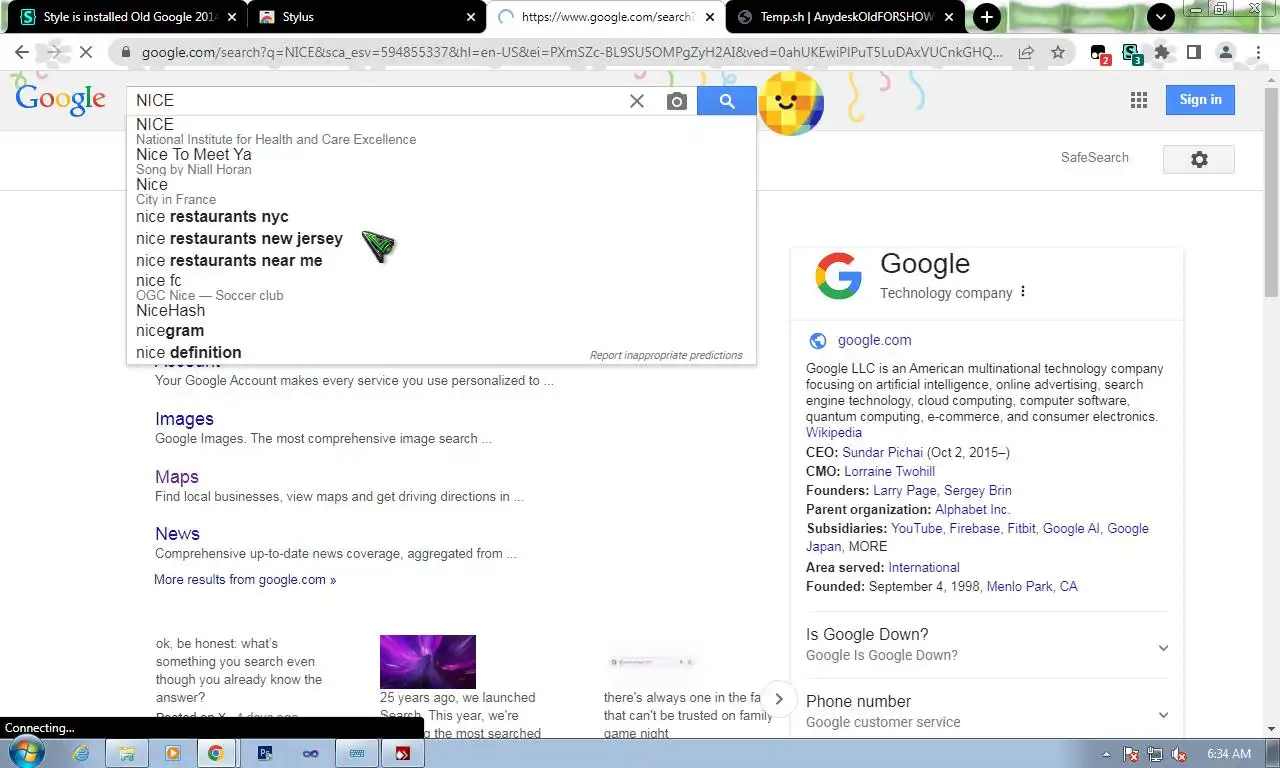Click the share page icon in address bar
The height and width of the screenshot is (768, 1280).
click(x=1026, y=52)
